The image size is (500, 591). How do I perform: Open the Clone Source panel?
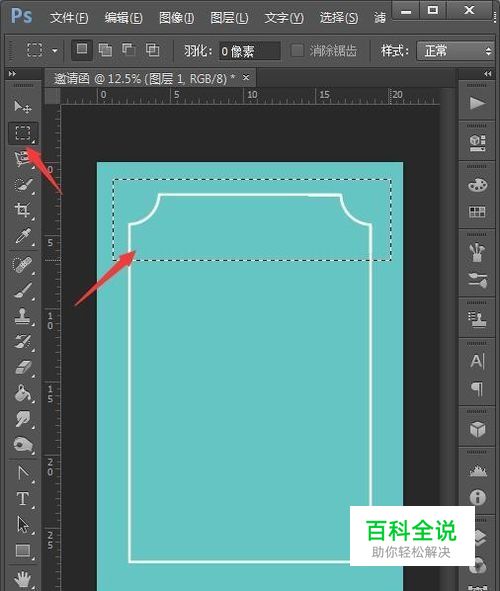(x=477, y=320)
